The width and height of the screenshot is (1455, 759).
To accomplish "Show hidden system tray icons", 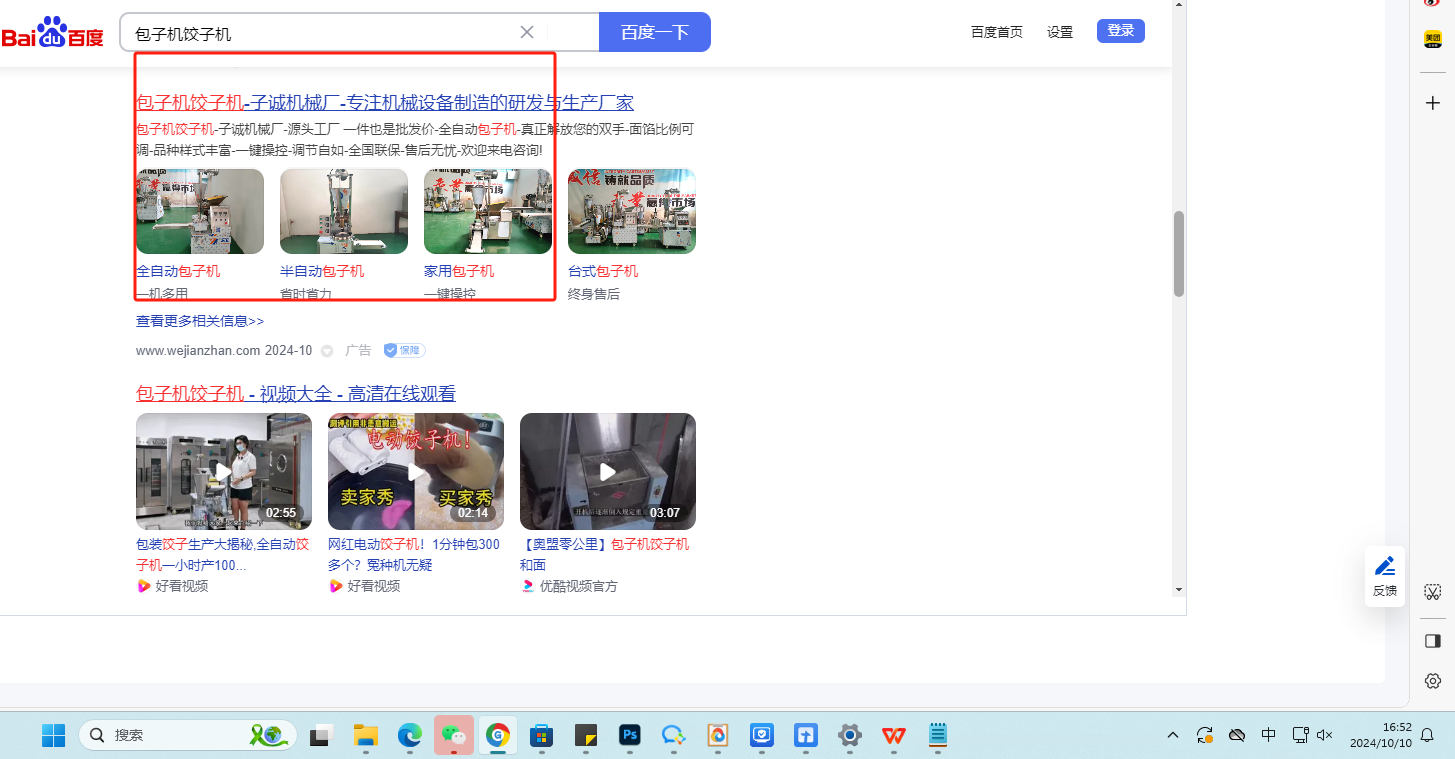I will pos(1173,735).
